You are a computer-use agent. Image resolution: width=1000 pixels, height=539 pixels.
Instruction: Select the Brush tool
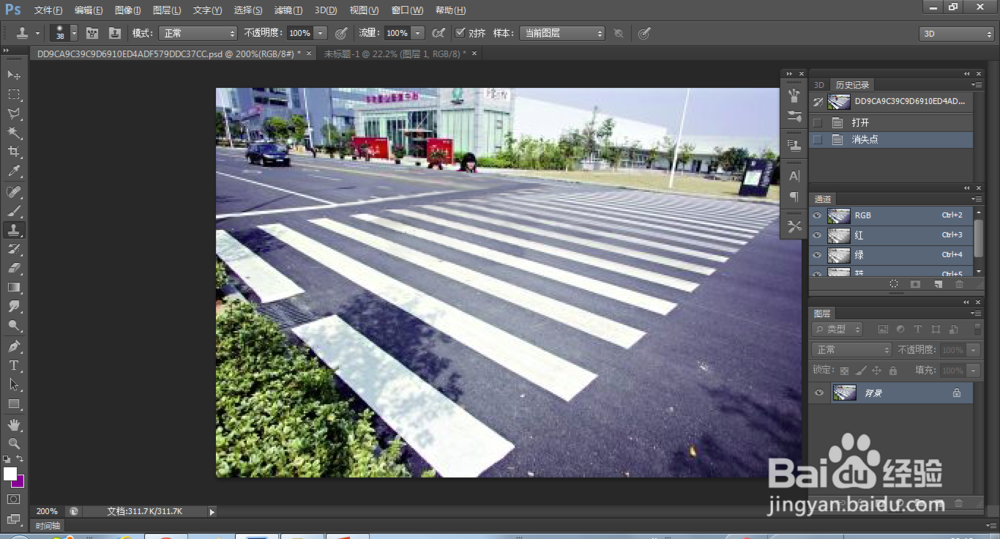[x=13, y=211]
